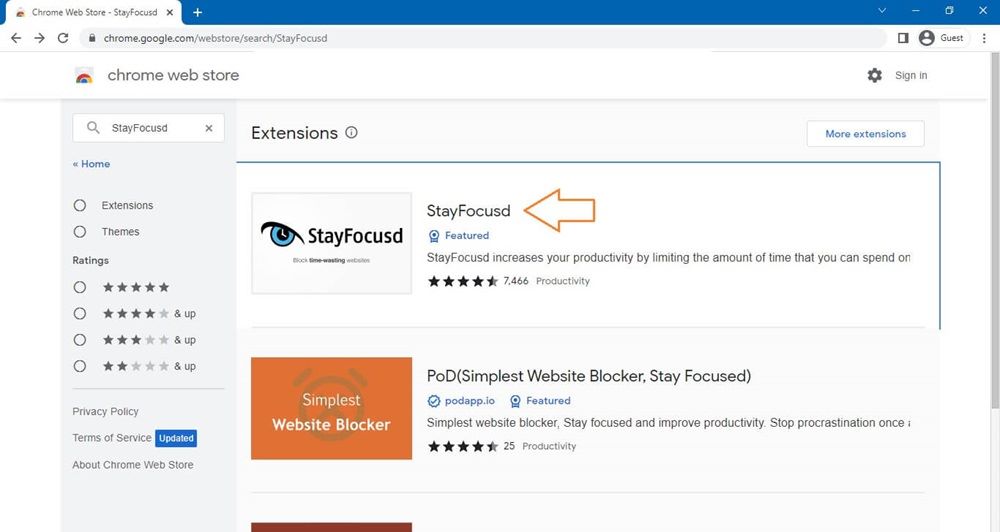The image size is (1000, 532).
Task: Open the side panel icon next to Guest
Action: pyautogui.click(x=902, y=38)
